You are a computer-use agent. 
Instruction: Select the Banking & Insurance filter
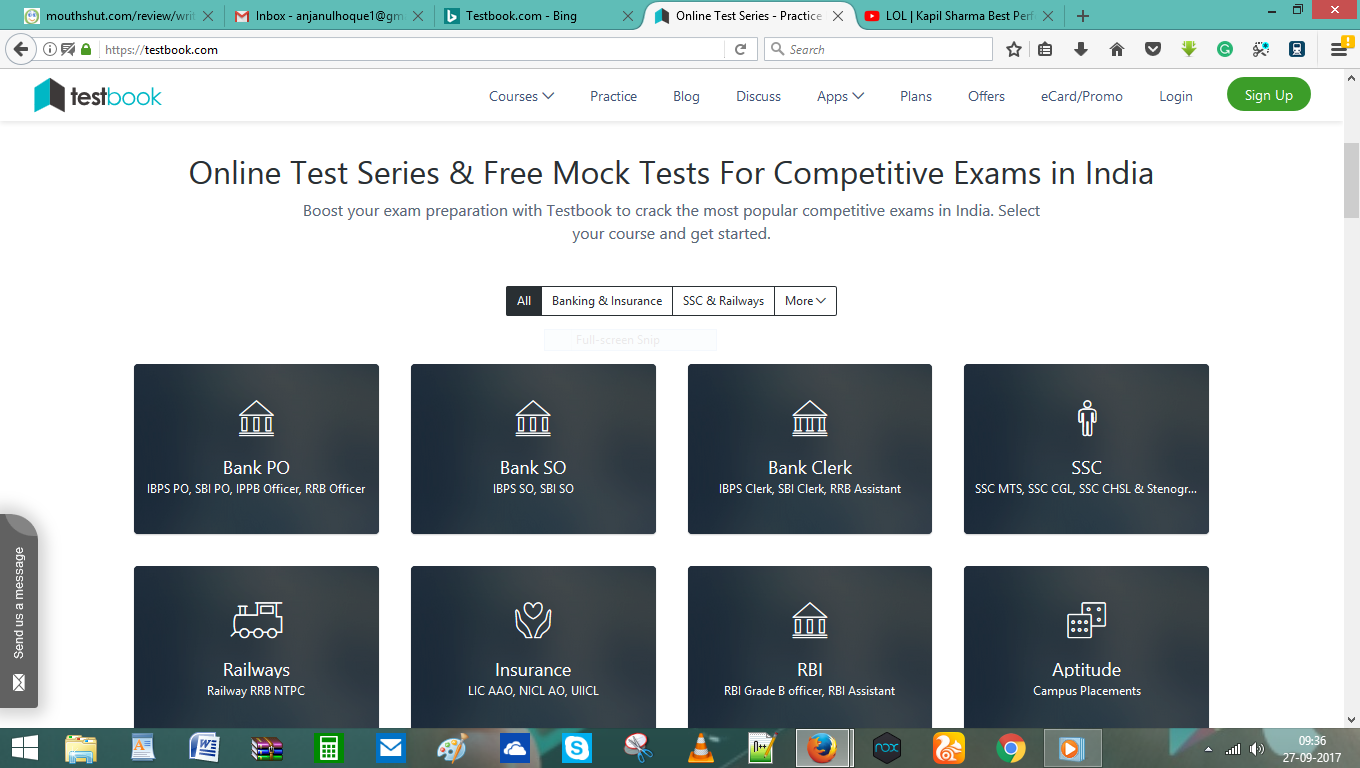tap(607, 301)
